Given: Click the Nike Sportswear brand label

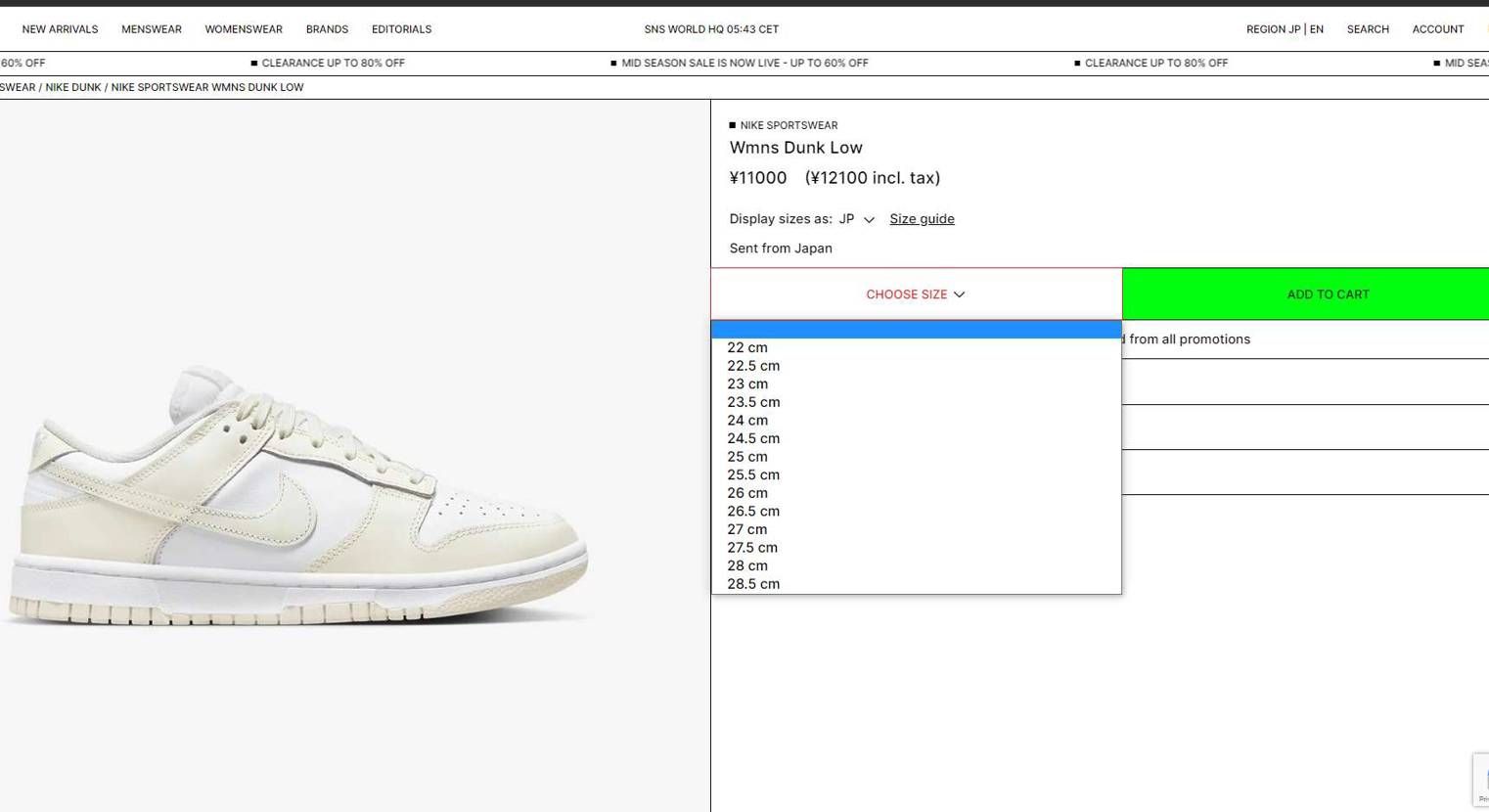Looking at the screenshot, I should tap(789, 125).
